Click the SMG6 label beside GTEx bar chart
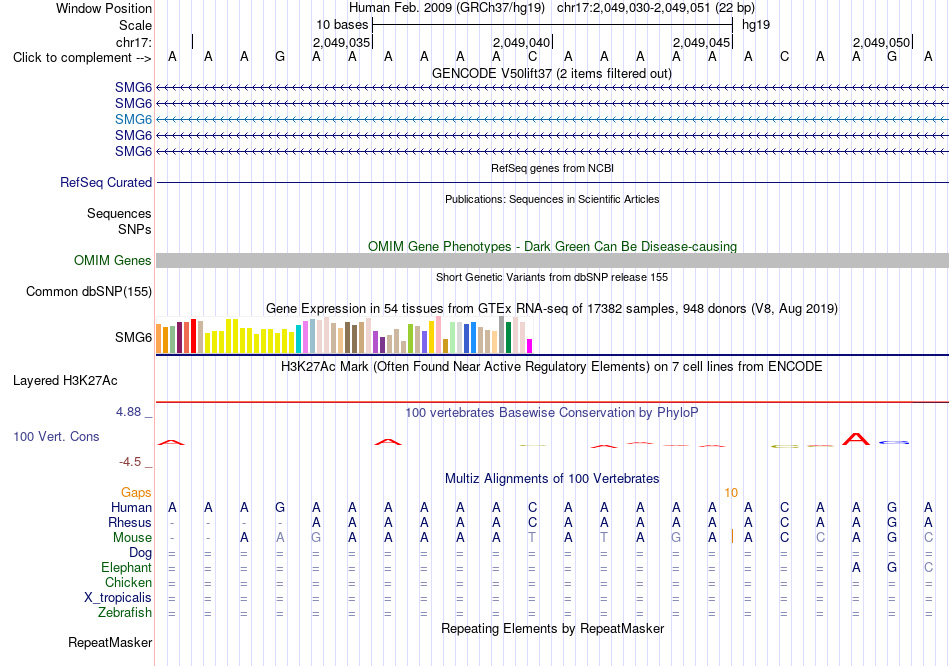This screenshot has height=666, width=950. [133, 338]
